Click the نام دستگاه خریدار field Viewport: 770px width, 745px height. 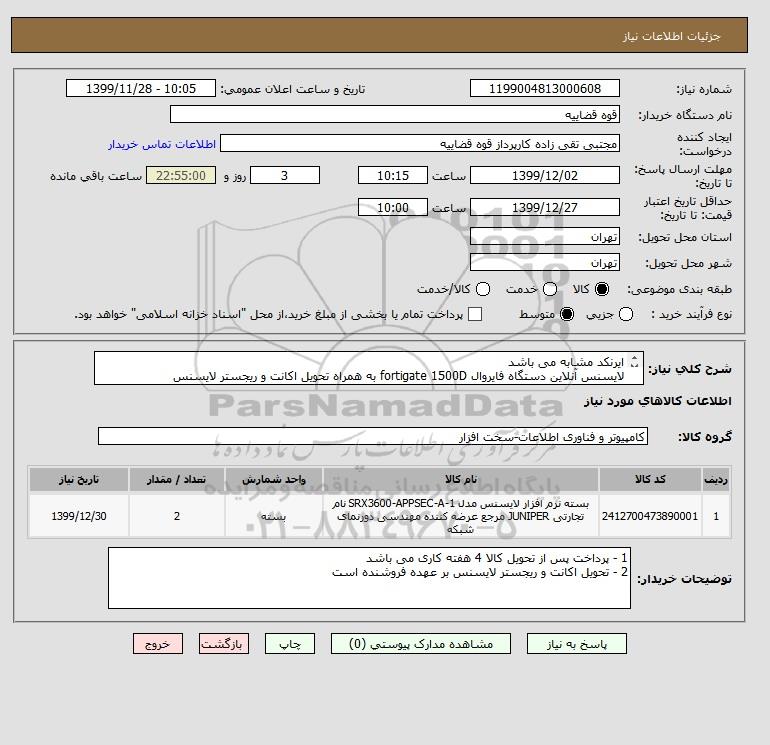coord(395,114)
